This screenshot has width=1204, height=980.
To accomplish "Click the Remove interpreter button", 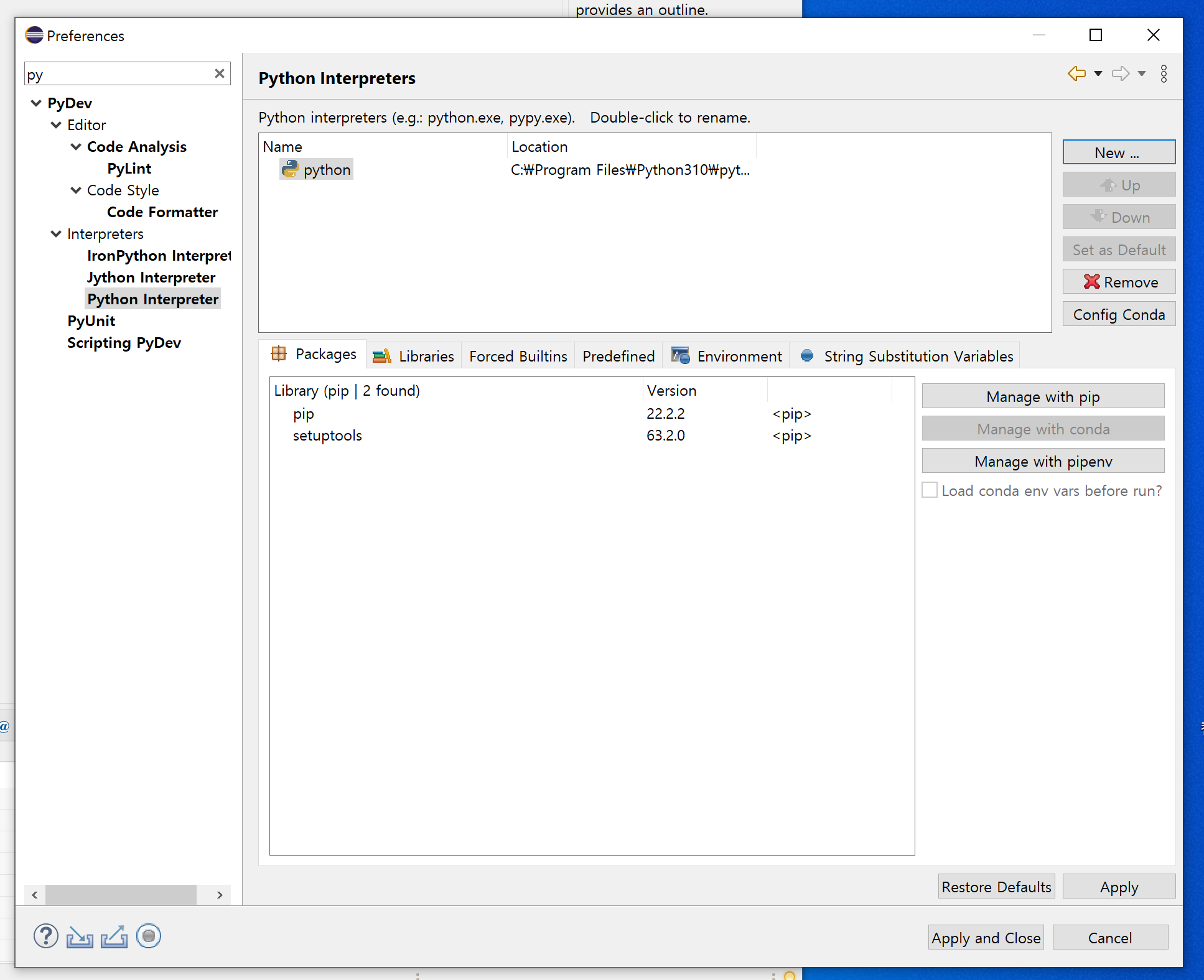I will [1118, 282].
